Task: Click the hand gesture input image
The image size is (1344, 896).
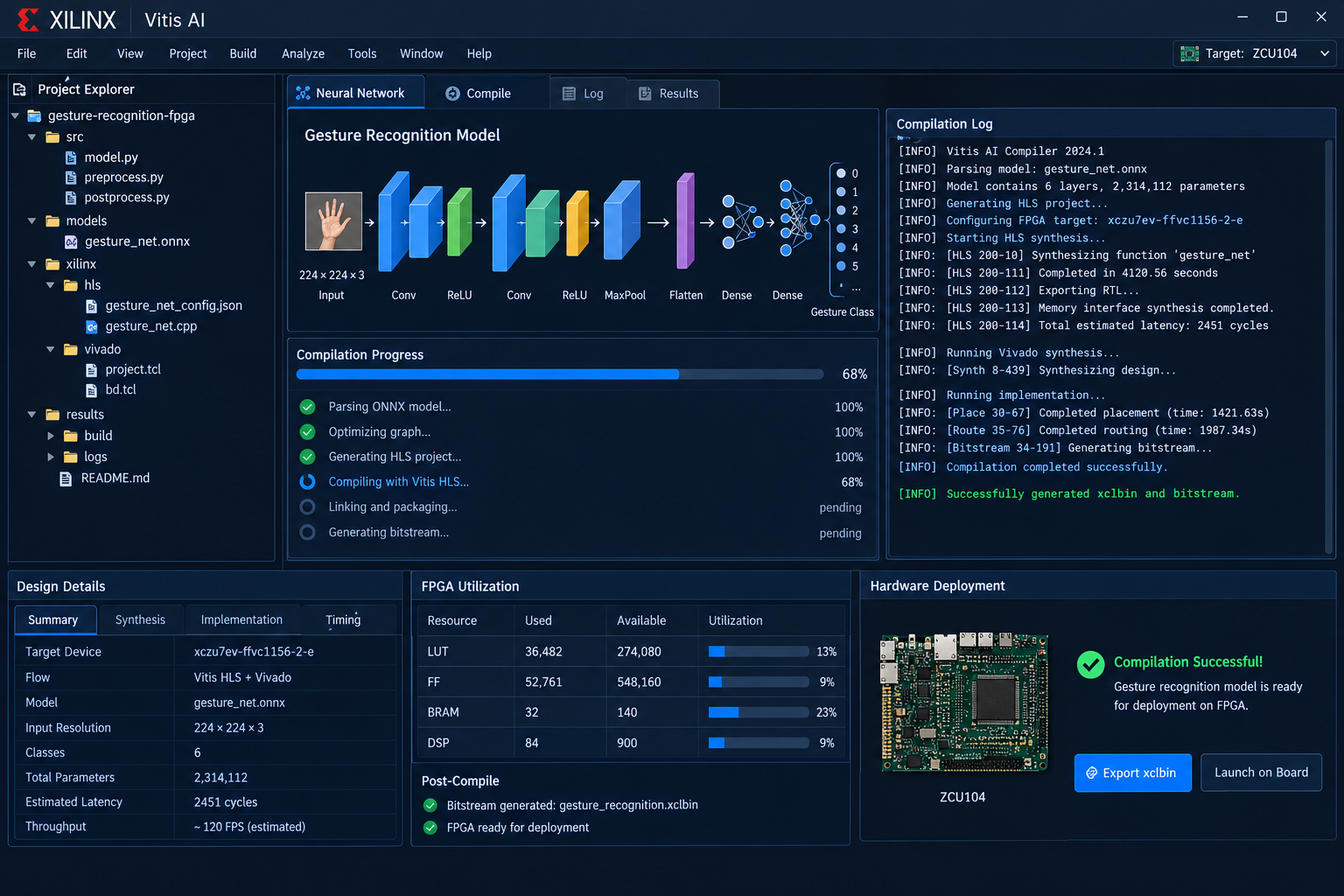Action: 333,221
